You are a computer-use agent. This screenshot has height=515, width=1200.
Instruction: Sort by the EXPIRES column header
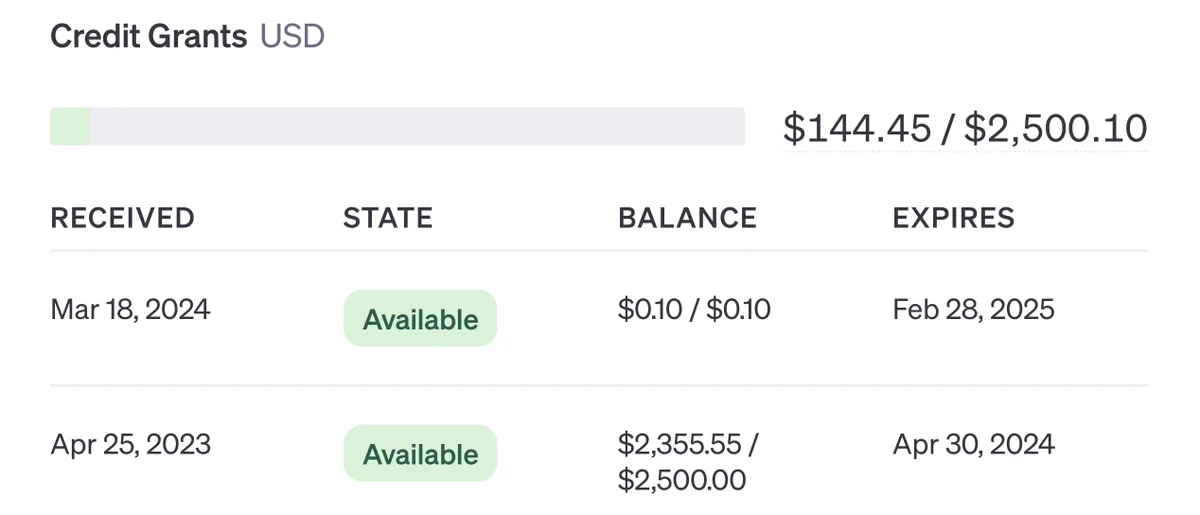[x=953, y=217]
